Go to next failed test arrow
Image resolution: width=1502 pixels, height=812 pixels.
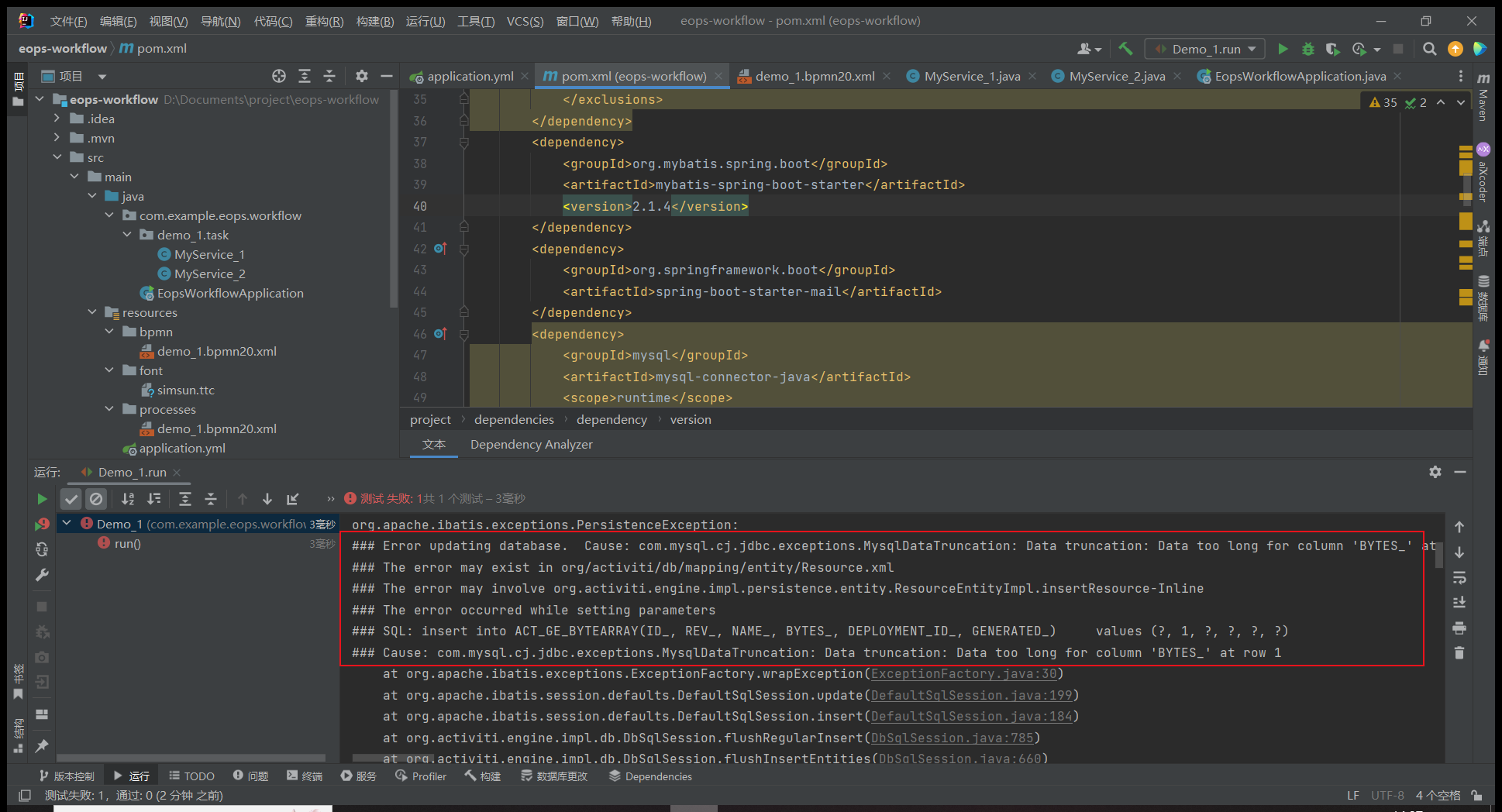point(267,499)
